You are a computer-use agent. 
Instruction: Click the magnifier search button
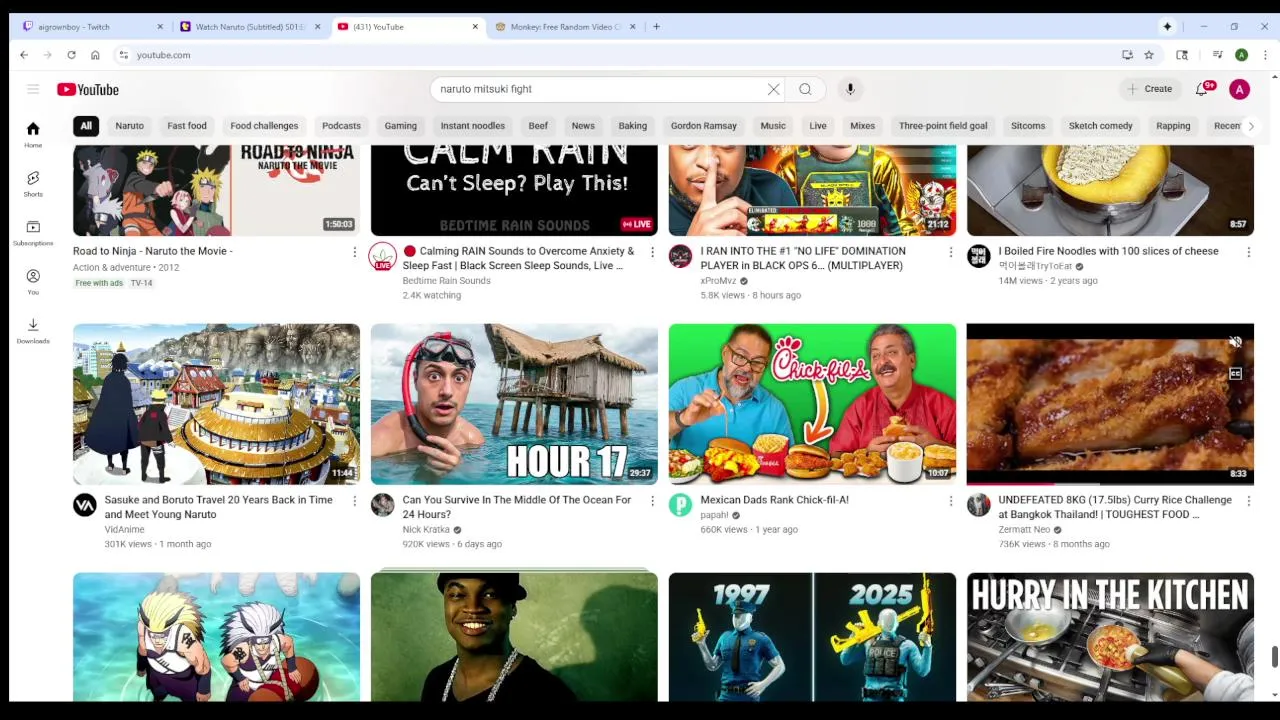[x=805, y=89]
